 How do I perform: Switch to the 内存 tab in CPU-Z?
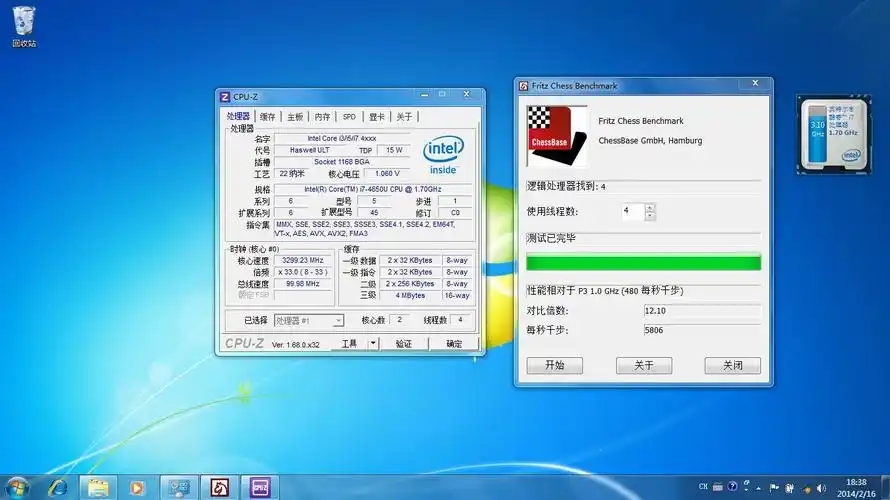tap(322, 117)
